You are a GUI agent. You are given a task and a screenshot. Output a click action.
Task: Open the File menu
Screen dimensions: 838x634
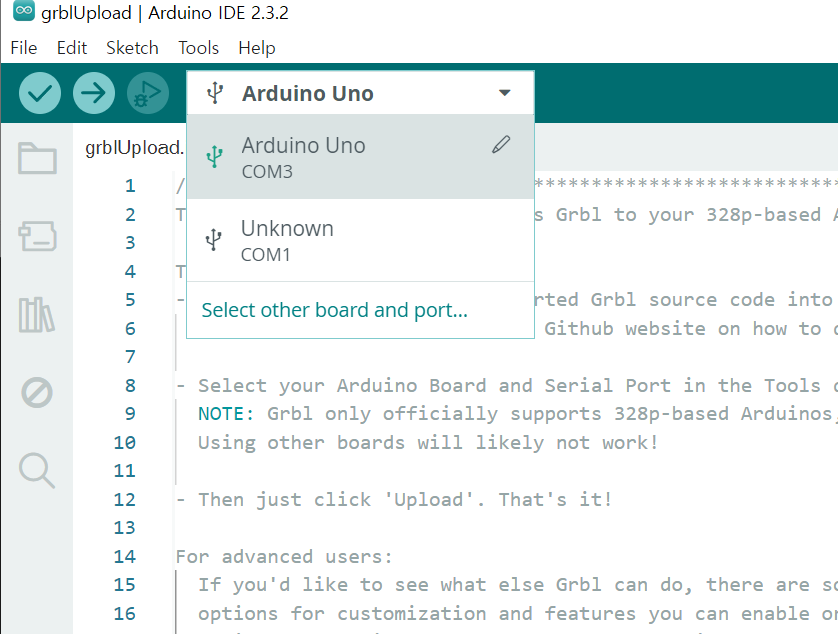(24, 48)
